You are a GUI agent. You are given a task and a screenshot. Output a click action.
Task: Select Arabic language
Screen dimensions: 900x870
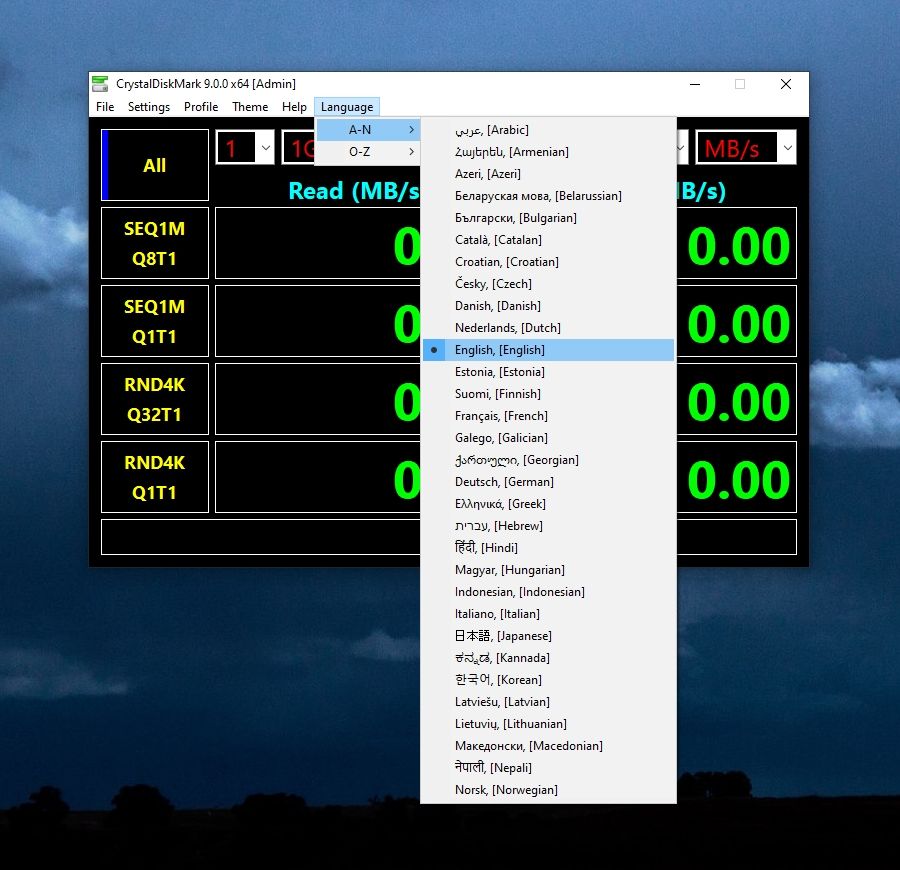click(548, 130)
